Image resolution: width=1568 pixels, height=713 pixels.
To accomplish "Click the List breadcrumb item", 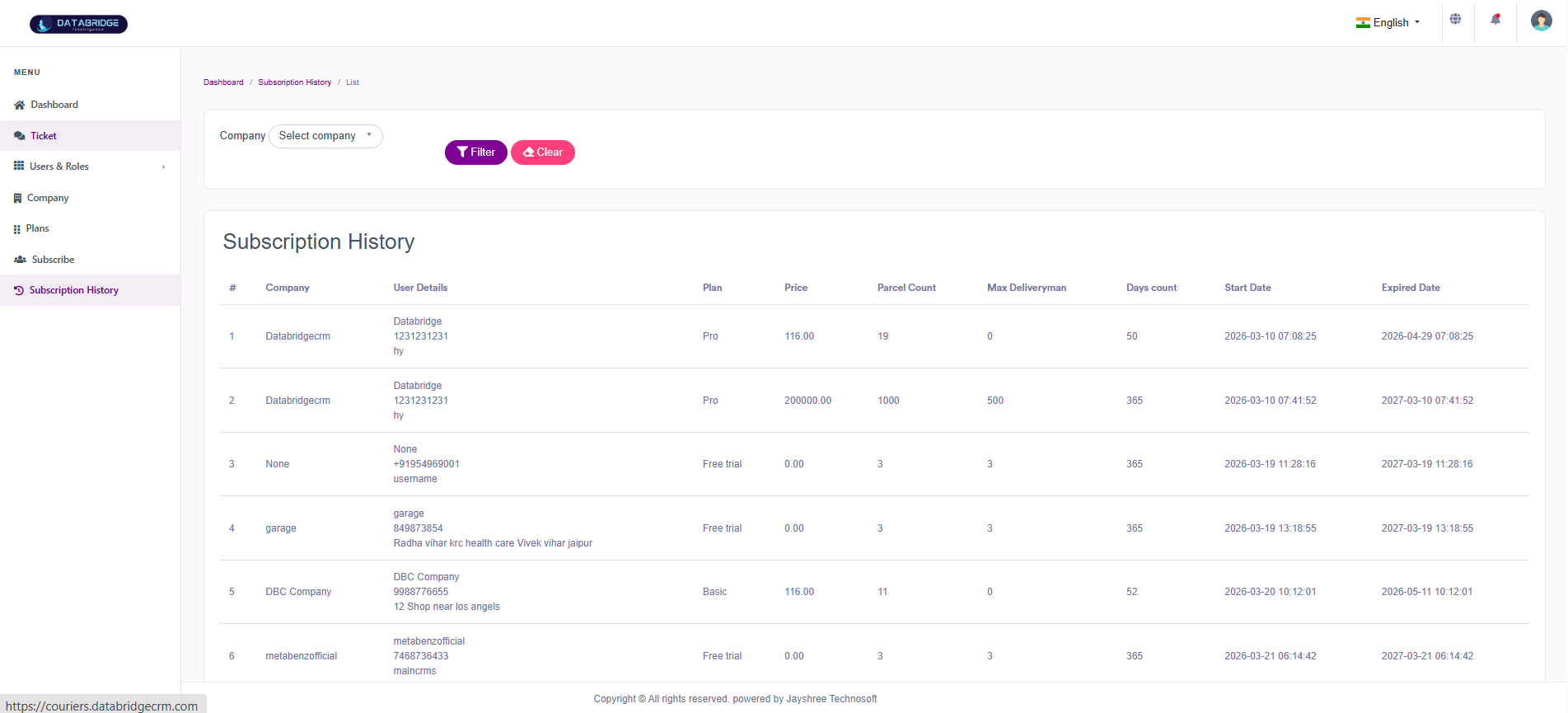I will [x=353, y=82].
